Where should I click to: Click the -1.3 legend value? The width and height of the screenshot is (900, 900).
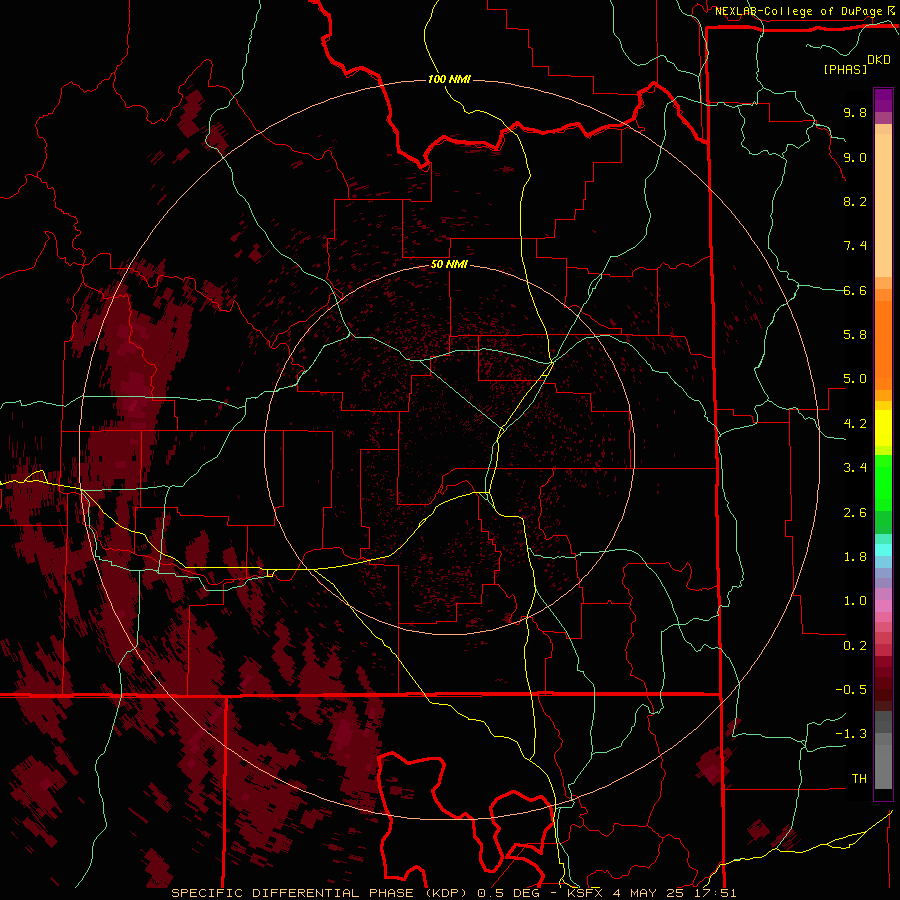point(851,734)
